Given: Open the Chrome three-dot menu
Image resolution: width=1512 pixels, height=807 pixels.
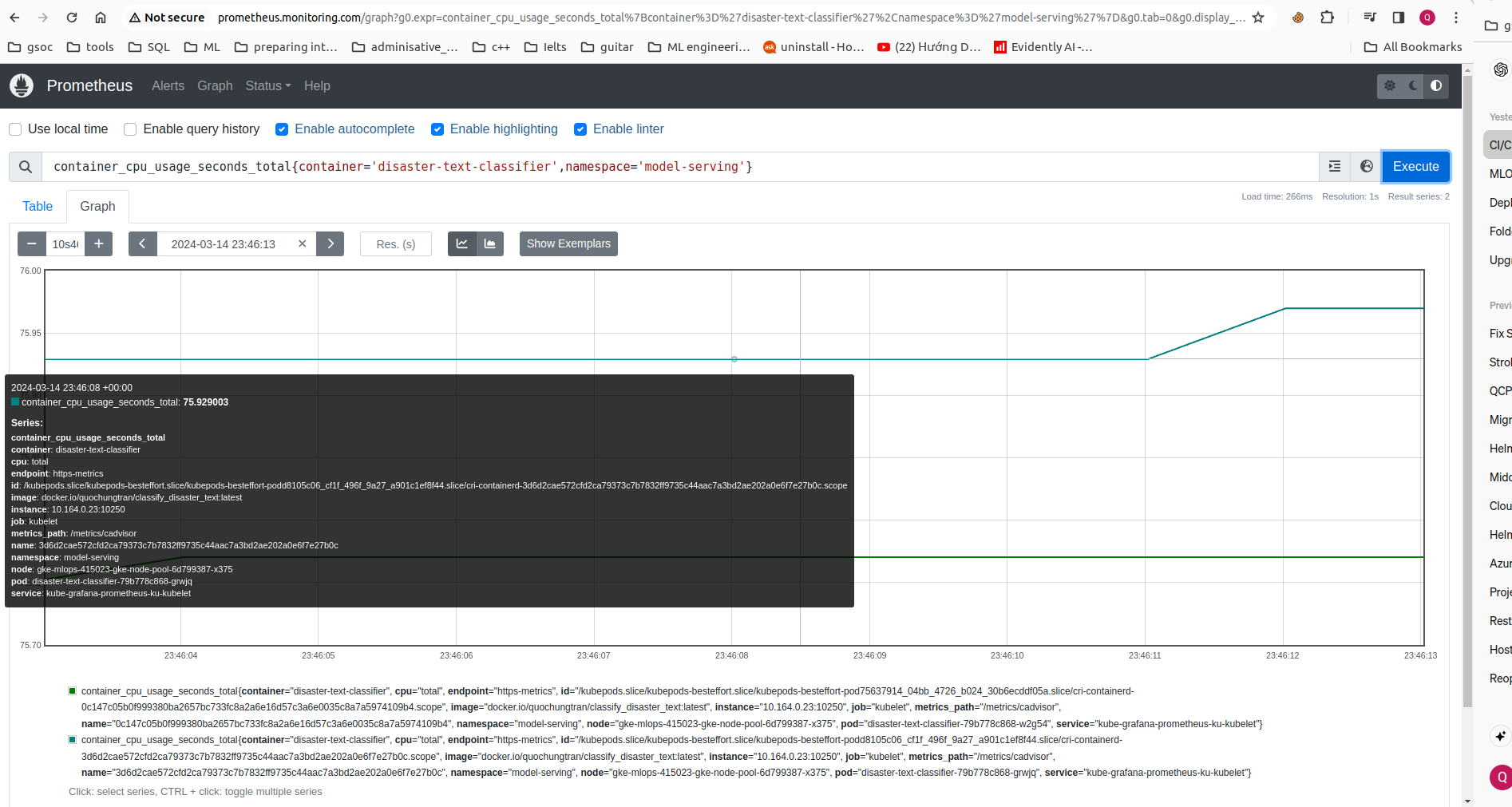Looking at the screenshot, I should (1456, 18).
